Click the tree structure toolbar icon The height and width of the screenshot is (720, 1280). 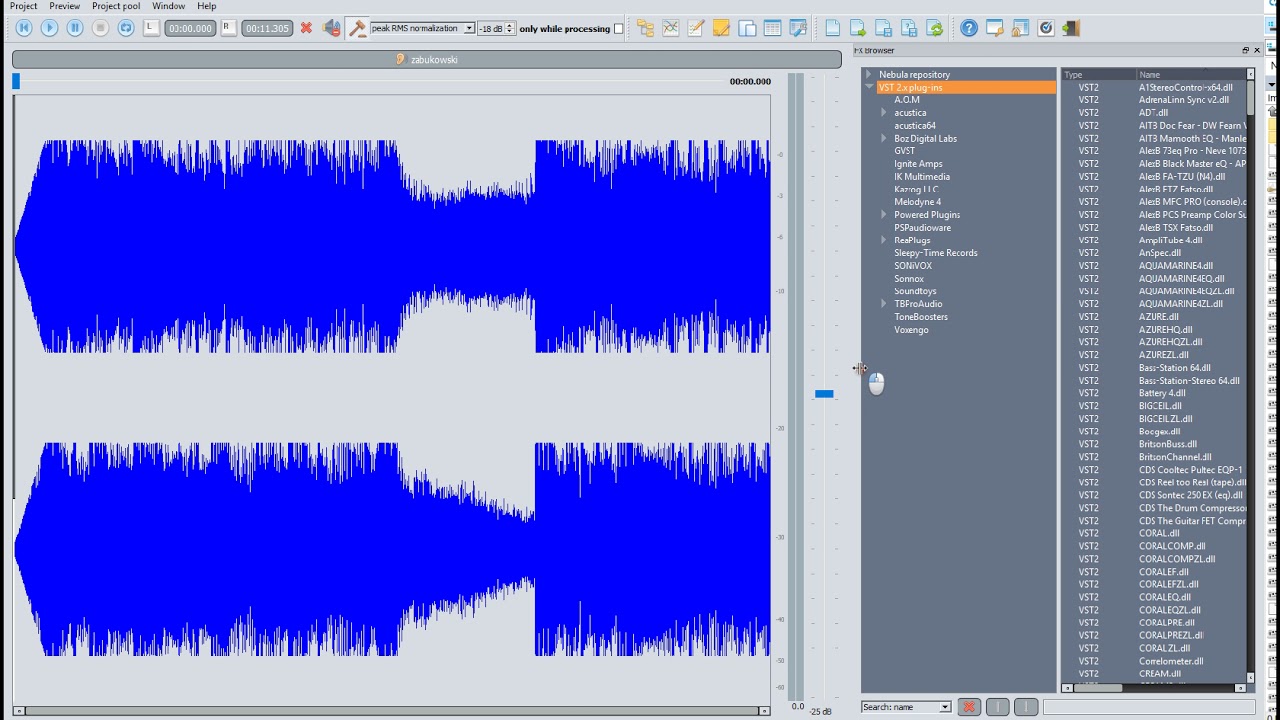pos(645,28)
